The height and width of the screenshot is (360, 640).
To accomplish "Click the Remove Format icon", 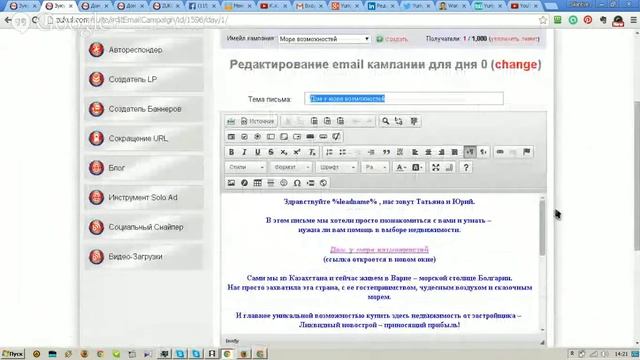I will [312, 152].
